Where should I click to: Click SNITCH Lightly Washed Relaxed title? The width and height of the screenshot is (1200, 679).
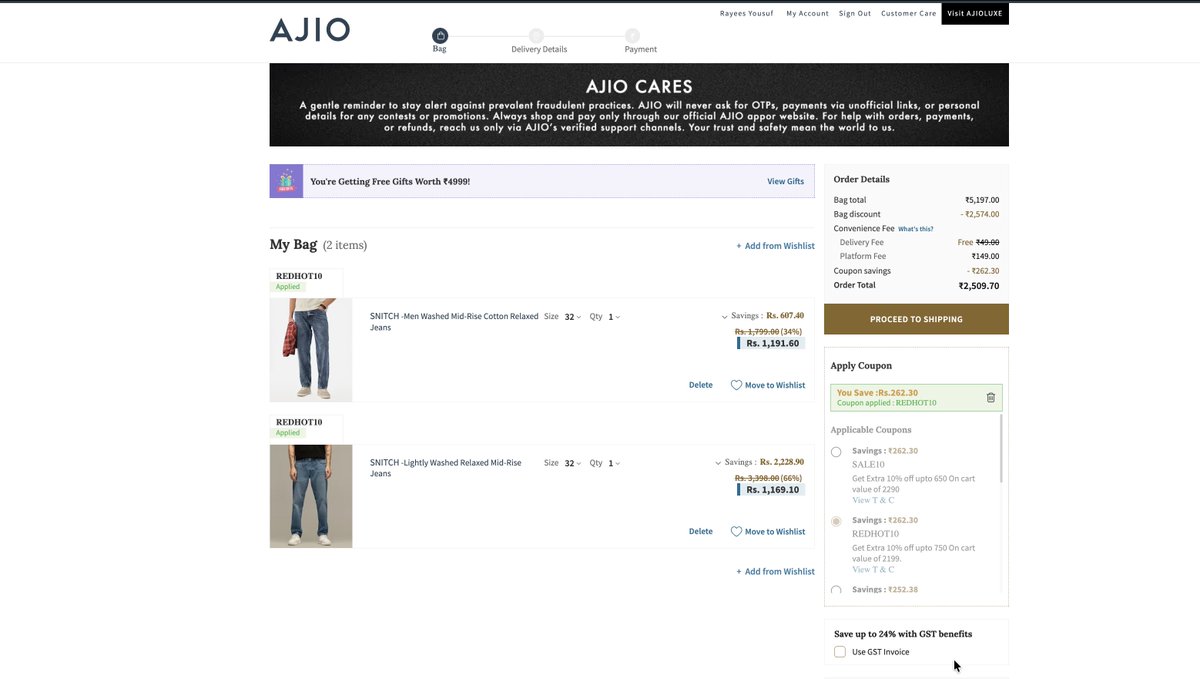point(446,468)
